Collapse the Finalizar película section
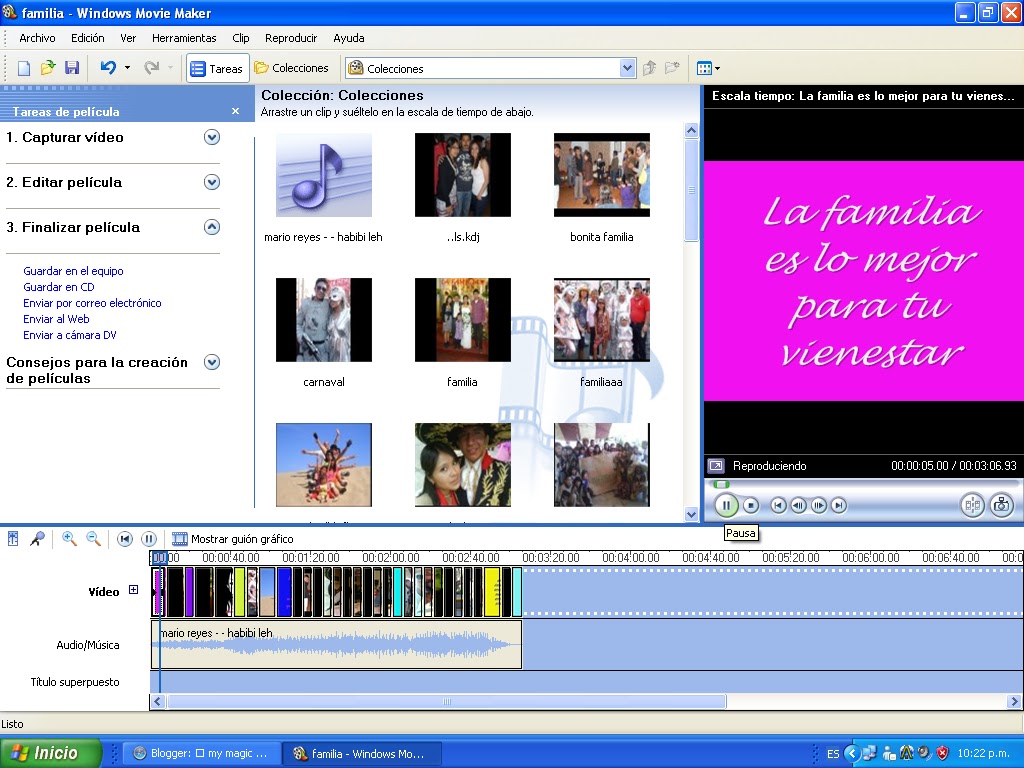The image size is (1024, 768). 212,227
